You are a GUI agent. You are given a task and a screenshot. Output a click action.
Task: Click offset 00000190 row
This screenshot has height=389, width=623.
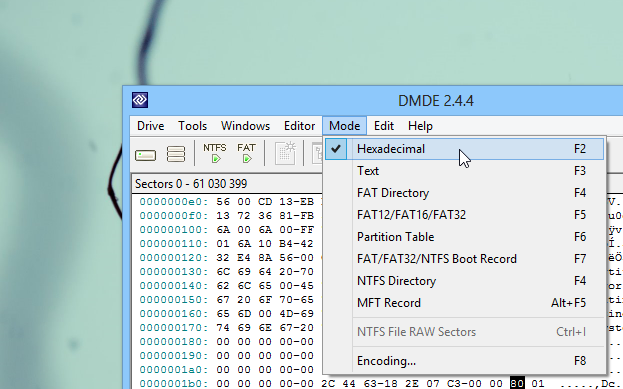point(174,356)
